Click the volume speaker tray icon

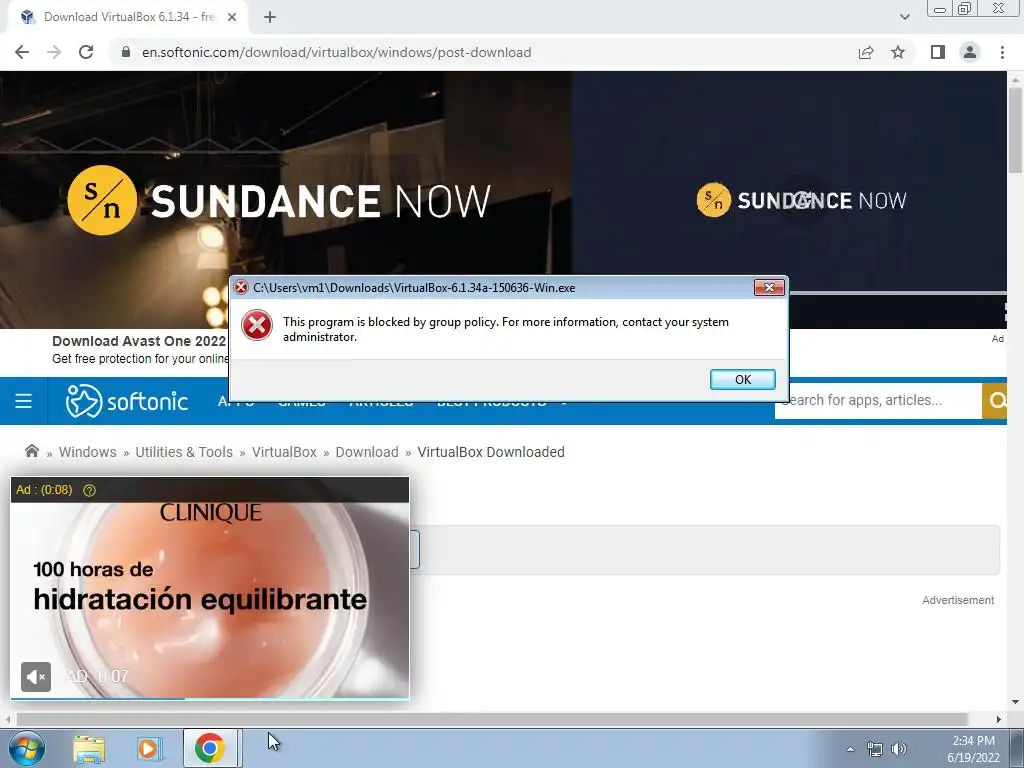[899, 749]
